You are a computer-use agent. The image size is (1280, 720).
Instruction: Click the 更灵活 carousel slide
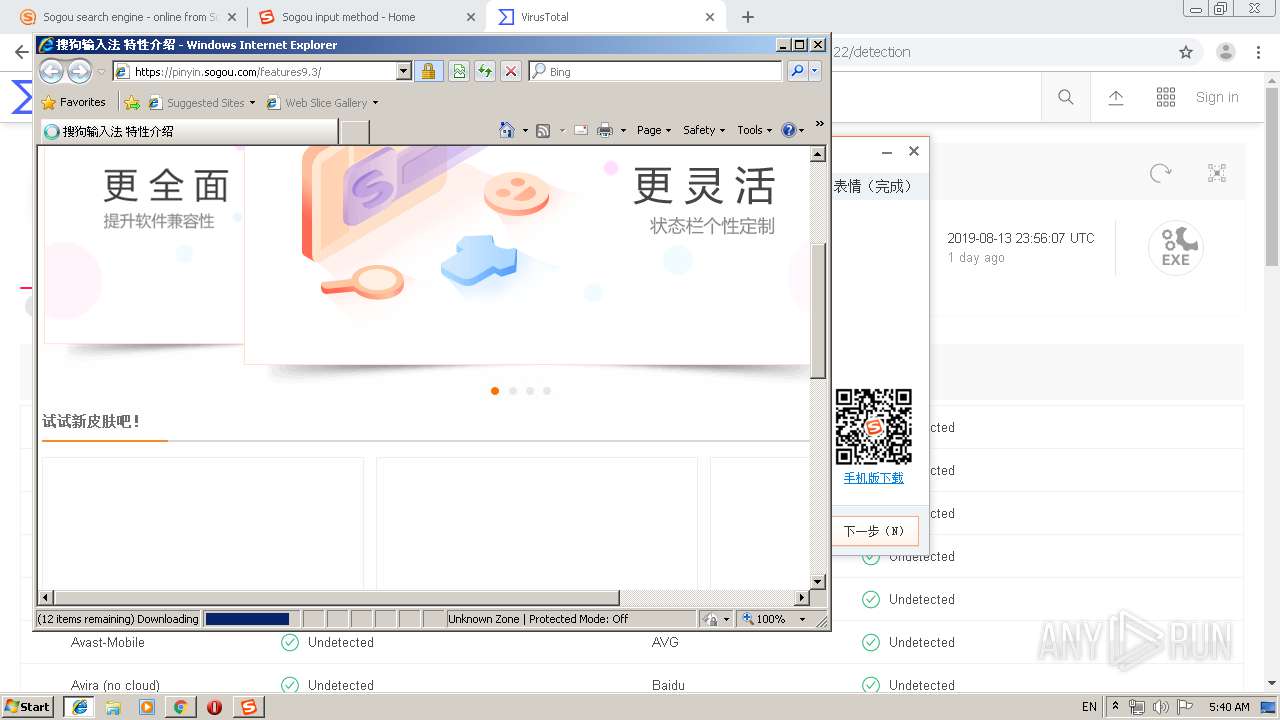tap(527, 254)
